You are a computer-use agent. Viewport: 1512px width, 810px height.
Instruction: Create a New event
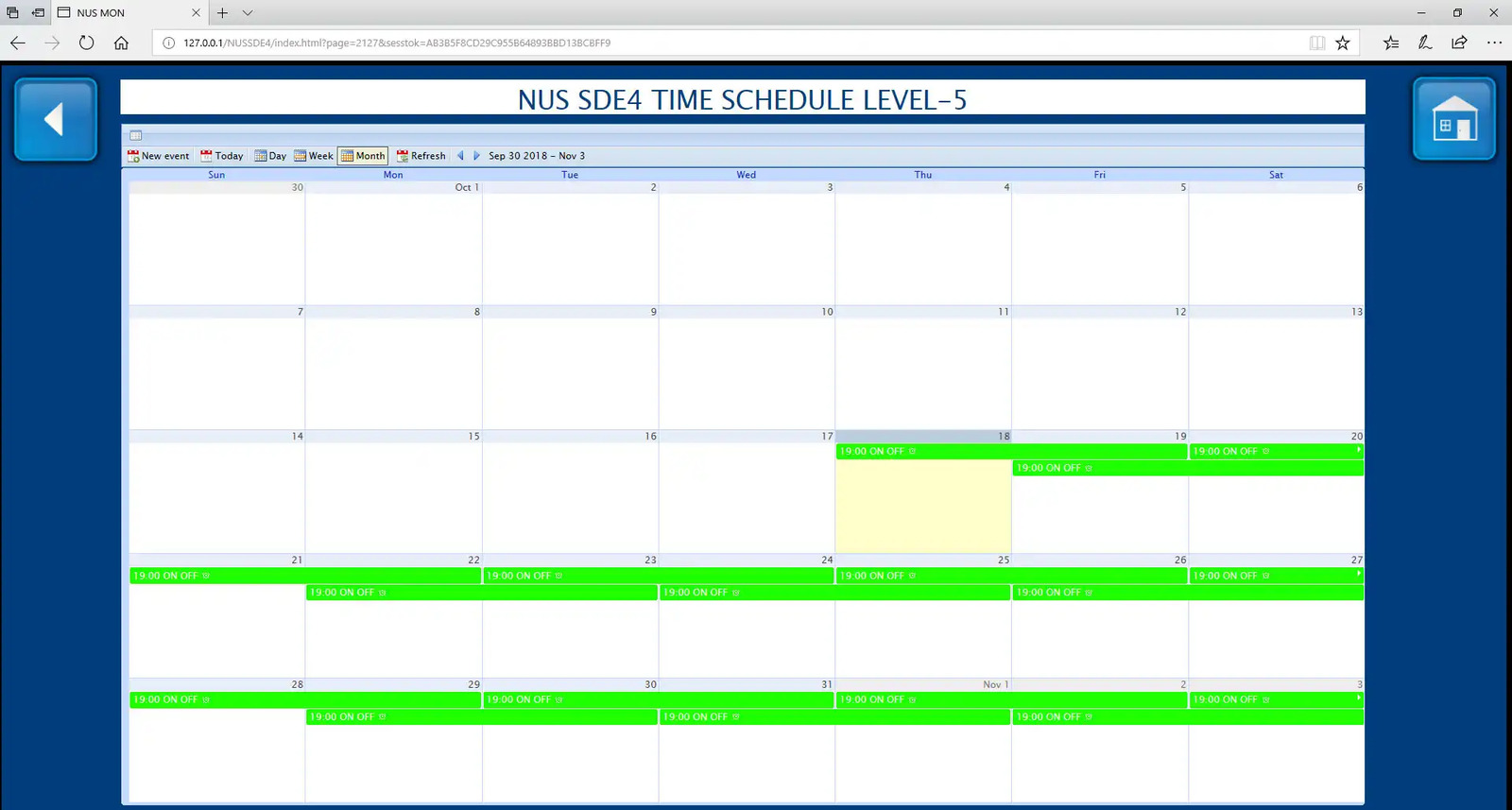click(159, 156)
